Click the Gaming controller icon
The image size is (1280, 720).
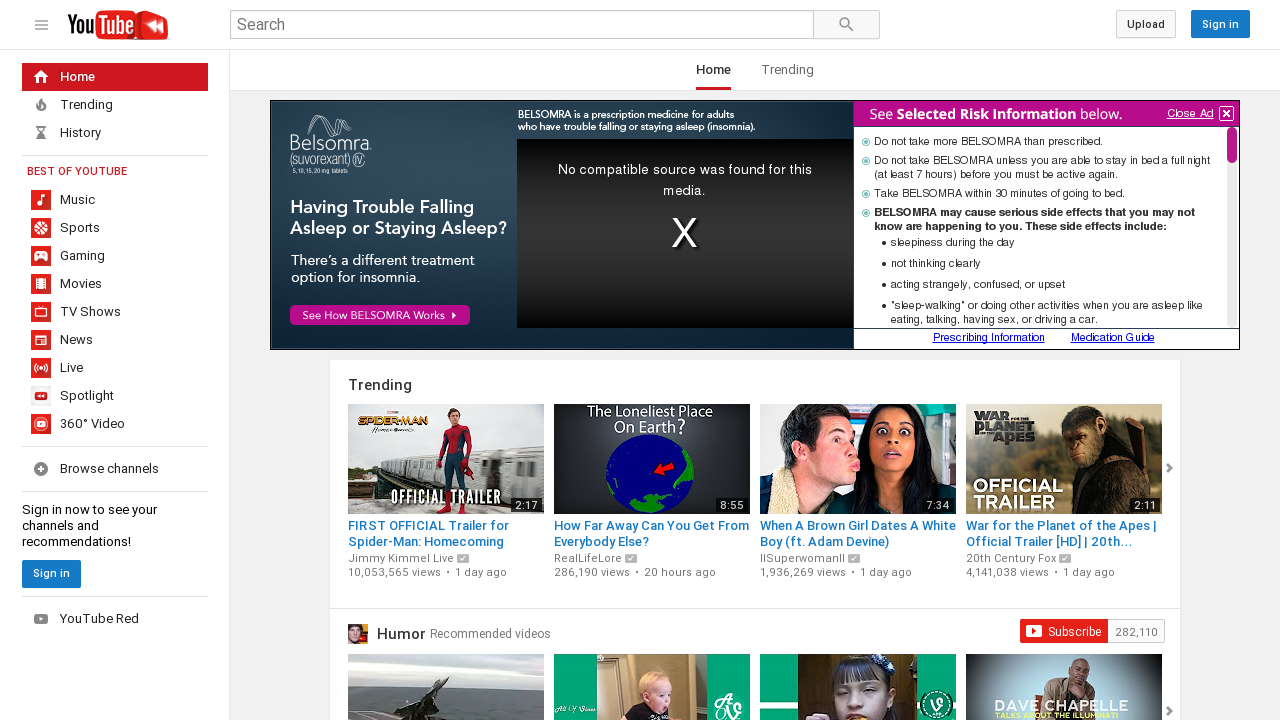pos(41,256)
